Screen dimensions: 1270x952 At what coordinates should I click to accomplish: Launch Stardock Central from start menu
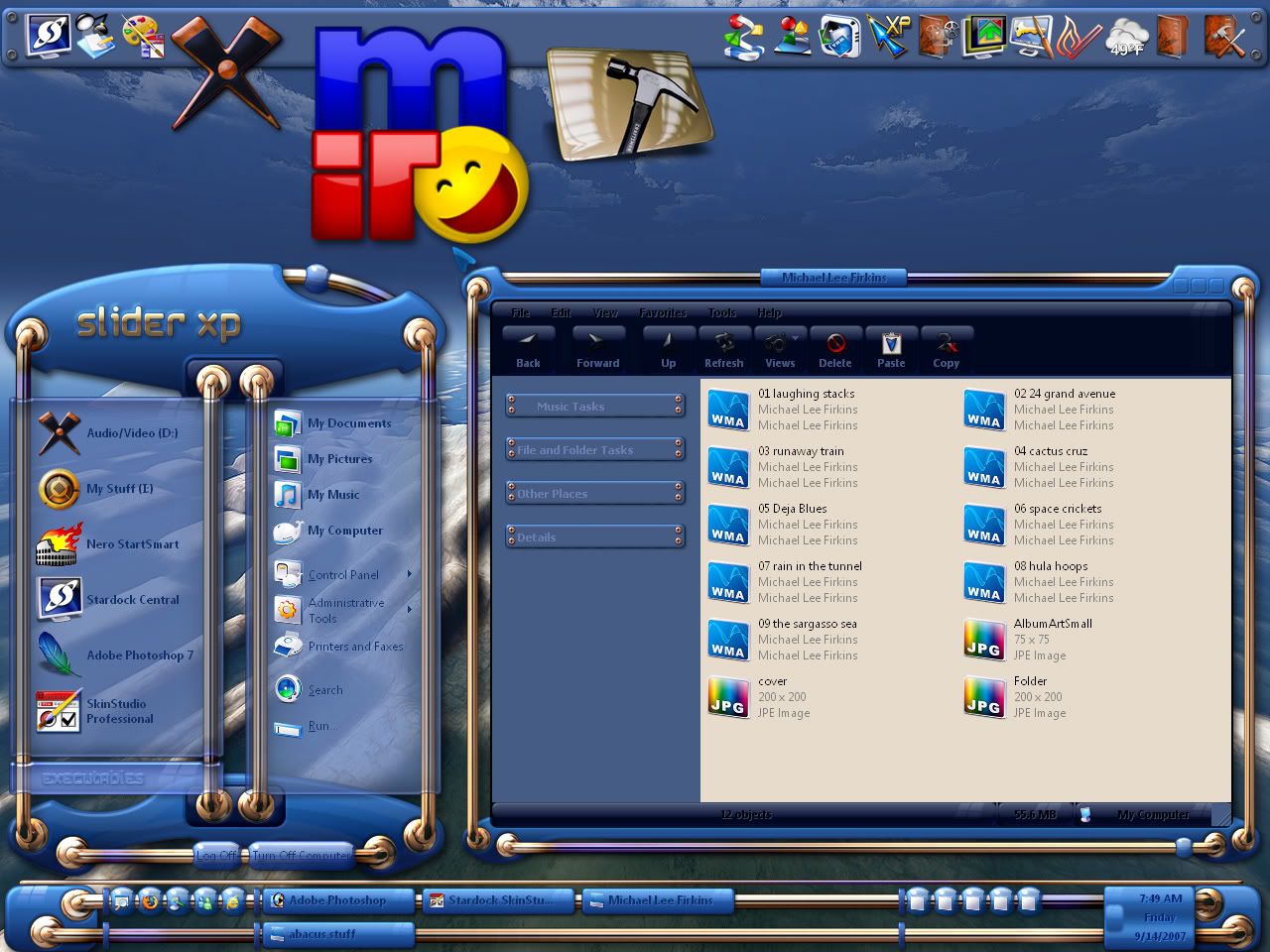click(x=109, y=600)
